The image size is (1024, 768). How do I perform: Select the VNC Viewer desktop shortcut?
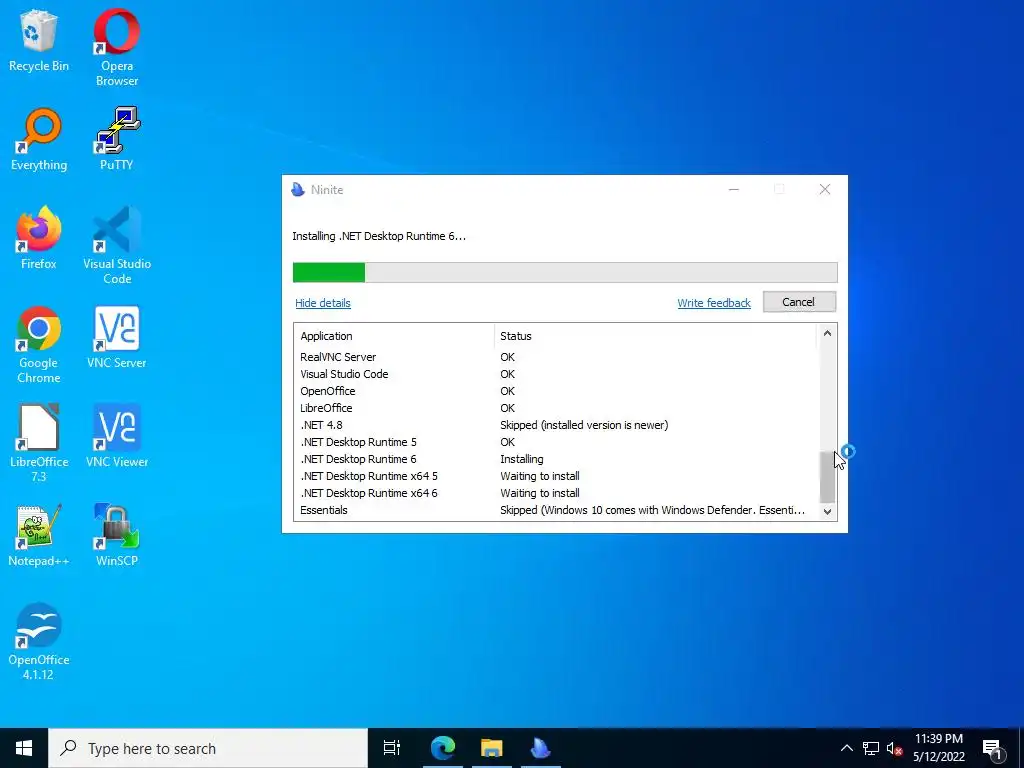117,436
